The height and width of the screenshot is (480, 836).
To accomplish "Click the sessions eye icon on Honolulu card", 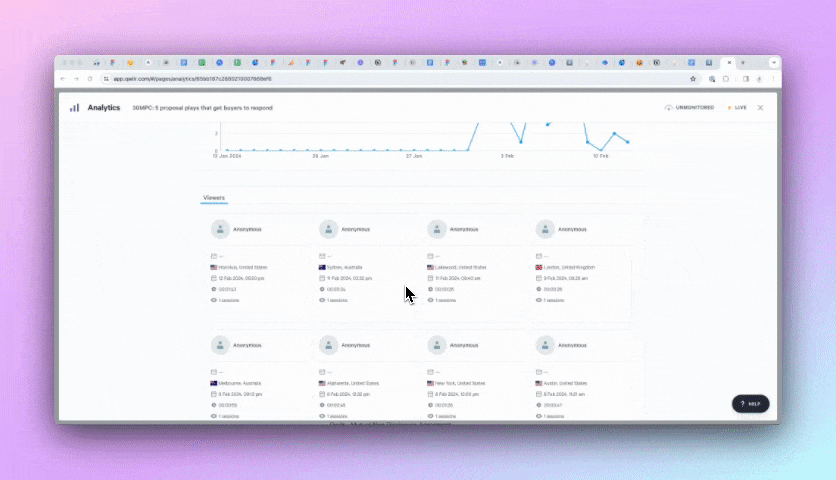I will [x=214, y=300].
